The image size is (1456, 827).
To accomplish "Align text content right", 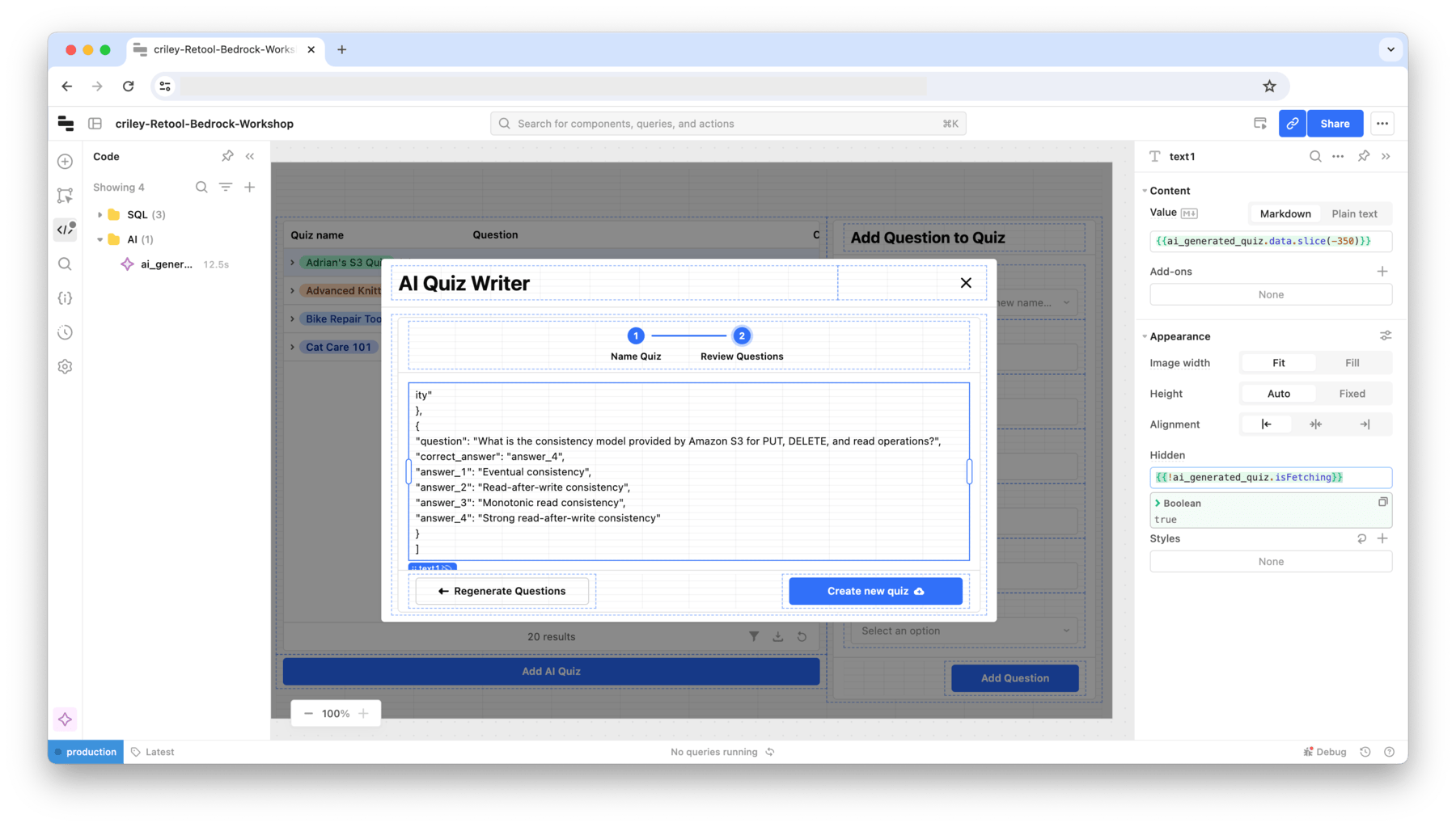I will (1365, 424).
